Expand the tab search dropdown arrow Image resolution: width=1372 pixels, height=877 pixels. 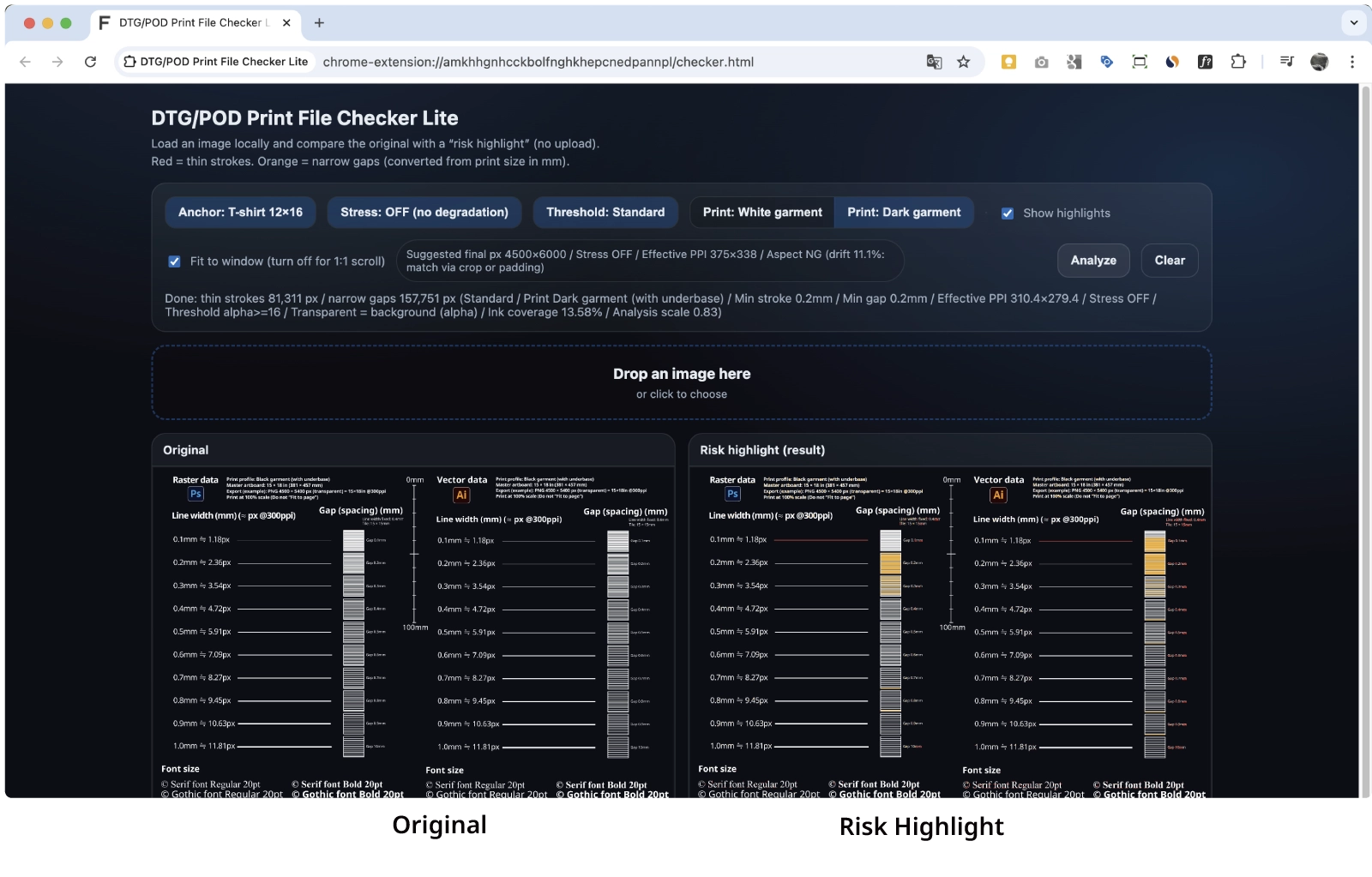[1354, 23]
